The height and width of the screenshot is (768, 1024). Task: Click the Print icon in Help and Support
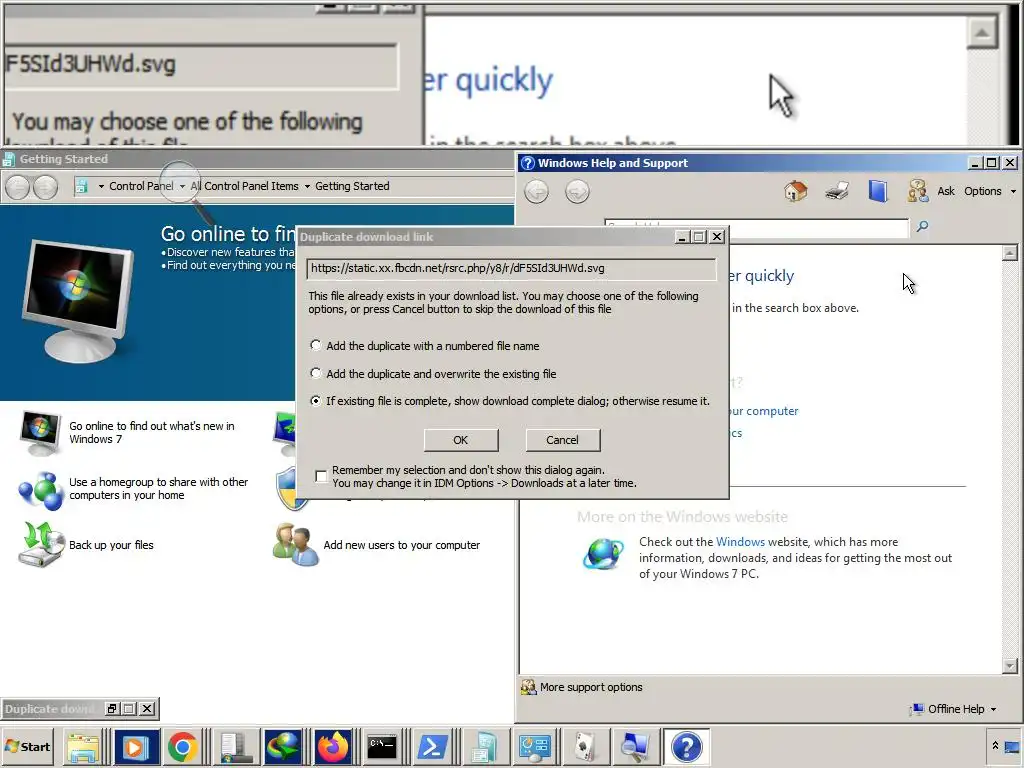tap(837, 191)
